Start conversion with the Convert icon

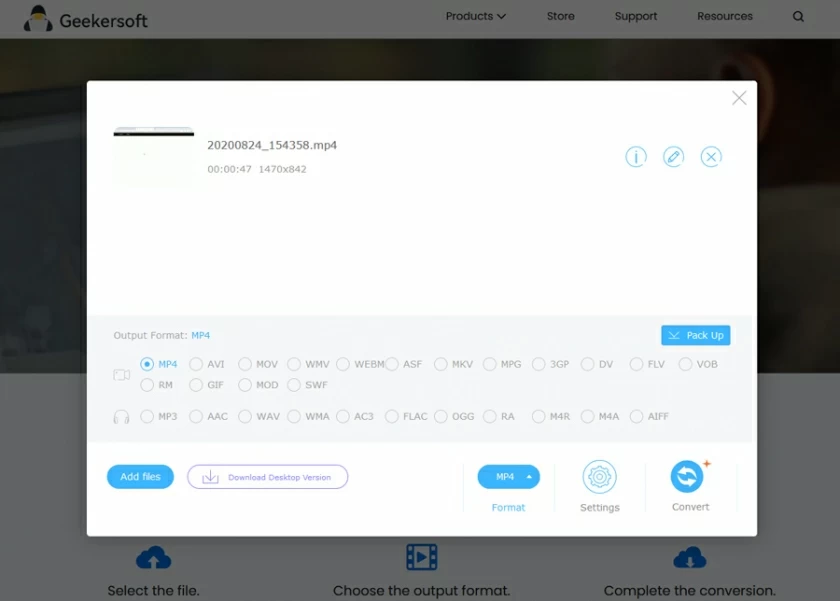(688, 477)
